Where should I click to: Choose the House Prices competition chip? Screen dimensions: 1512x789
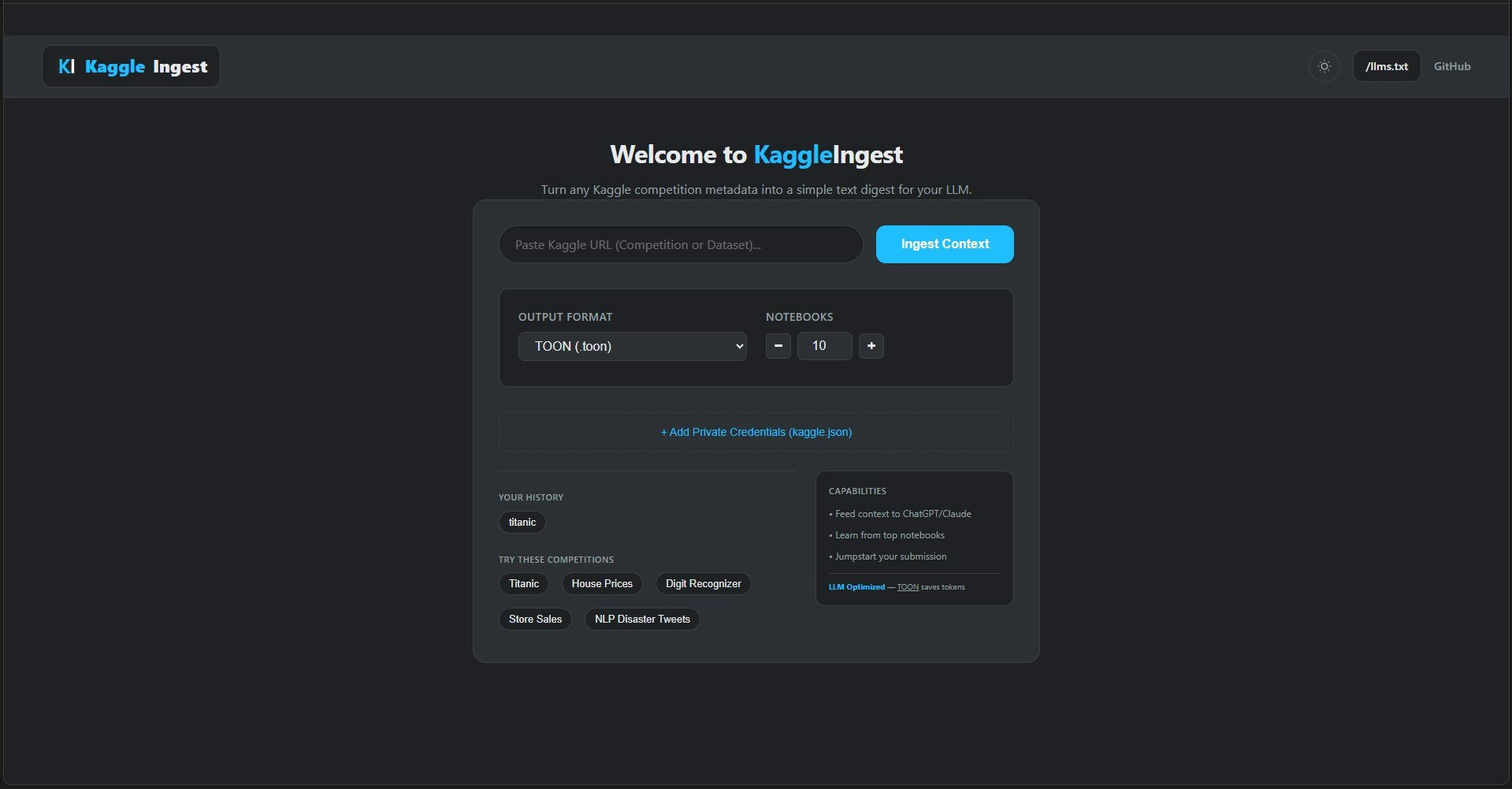click(602, 583)
